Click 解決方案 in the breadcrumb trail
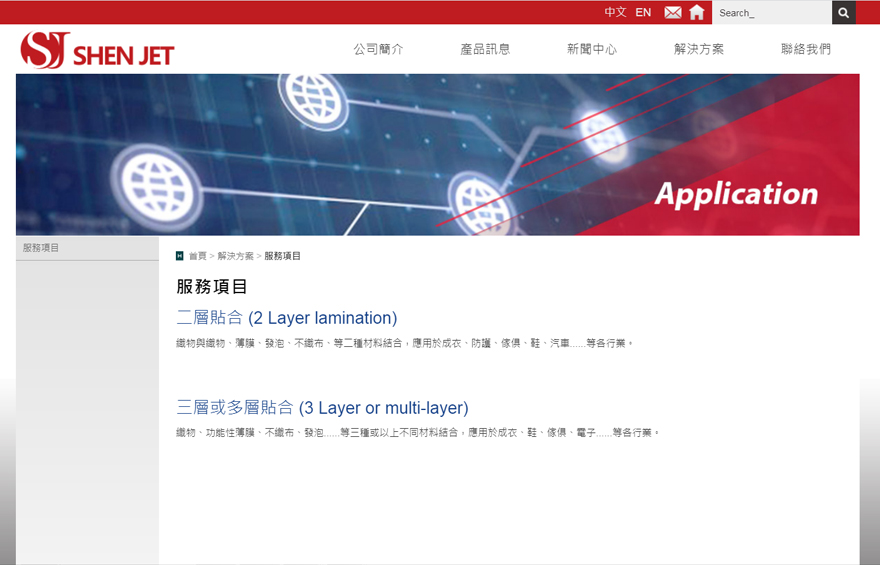Viewport: 880px width, 565px height. point(235,256)
